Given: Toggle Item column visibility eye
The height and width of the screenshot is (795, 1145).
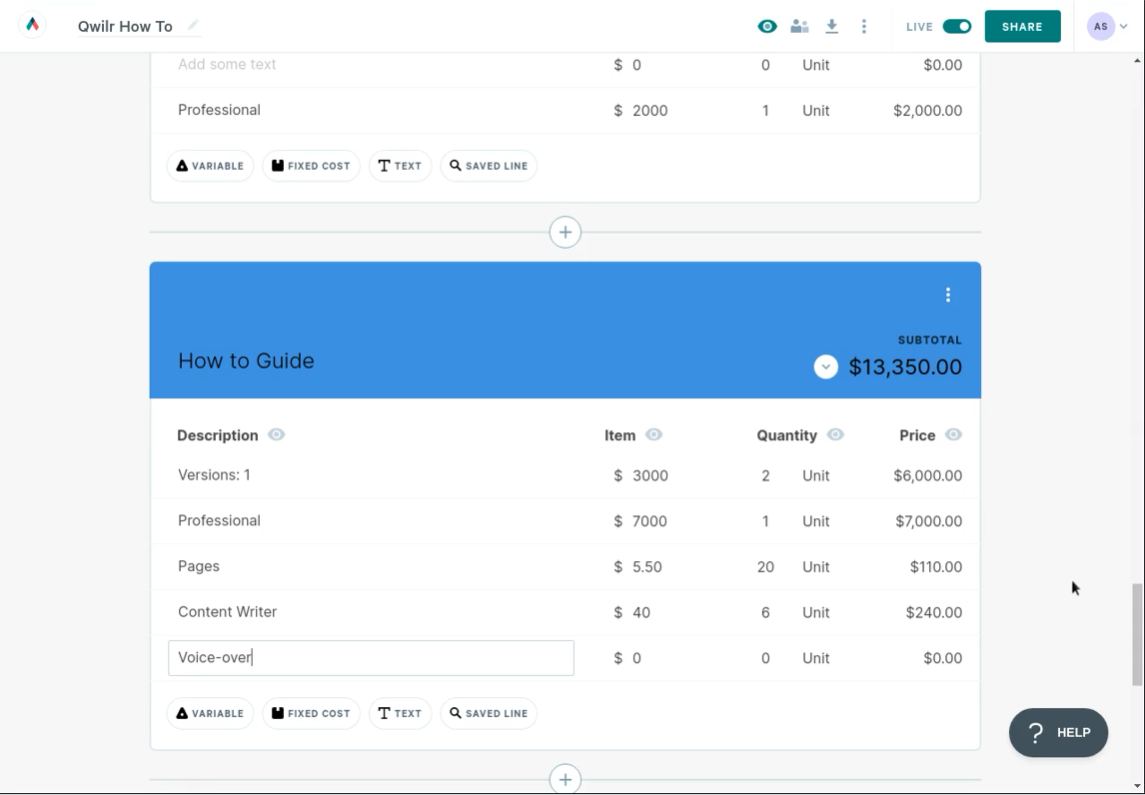Looking at the screenshot, I should point(654,434).
